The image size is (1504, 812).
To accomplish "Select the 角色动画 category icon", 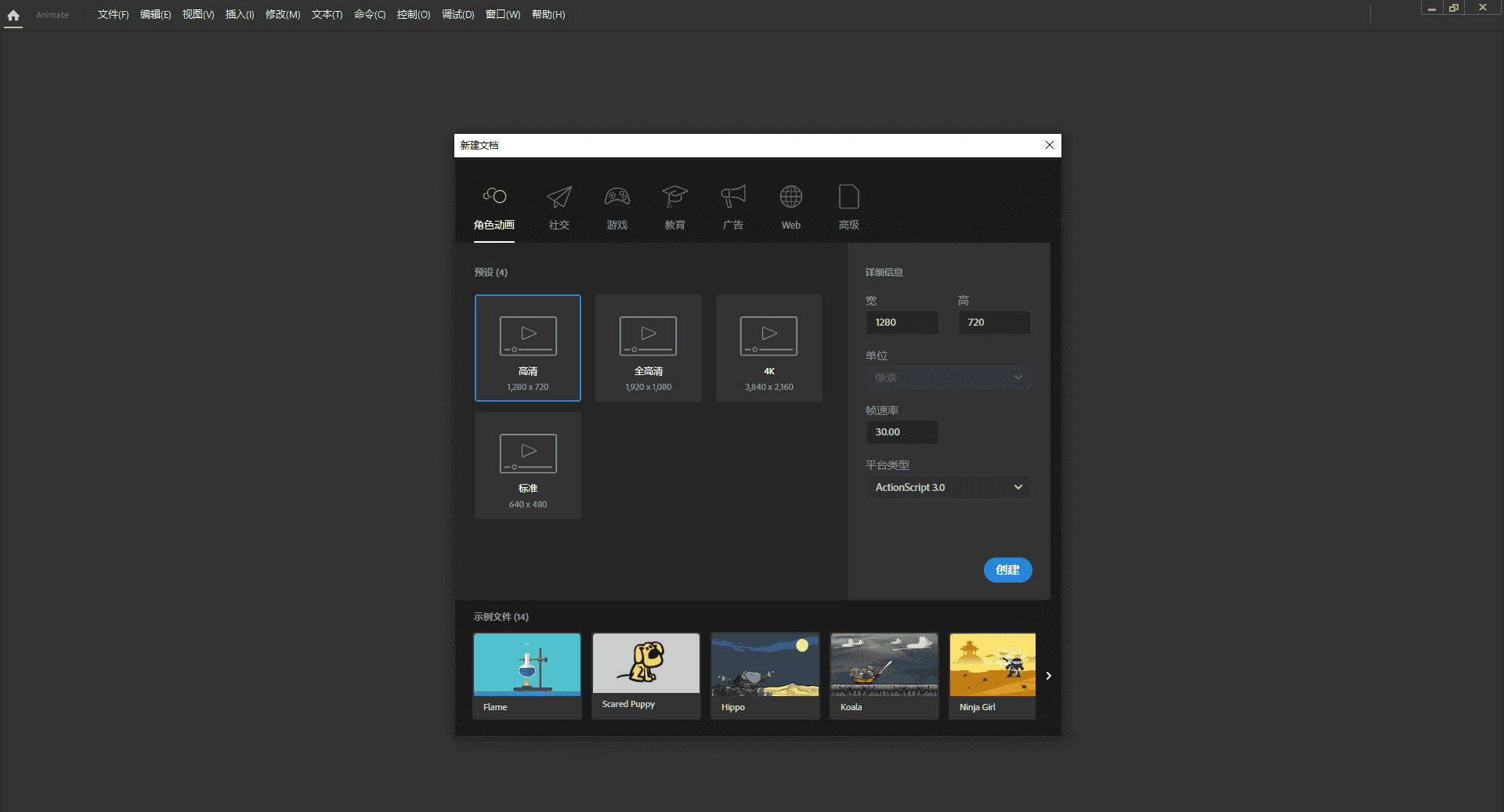I will [493, 205].
